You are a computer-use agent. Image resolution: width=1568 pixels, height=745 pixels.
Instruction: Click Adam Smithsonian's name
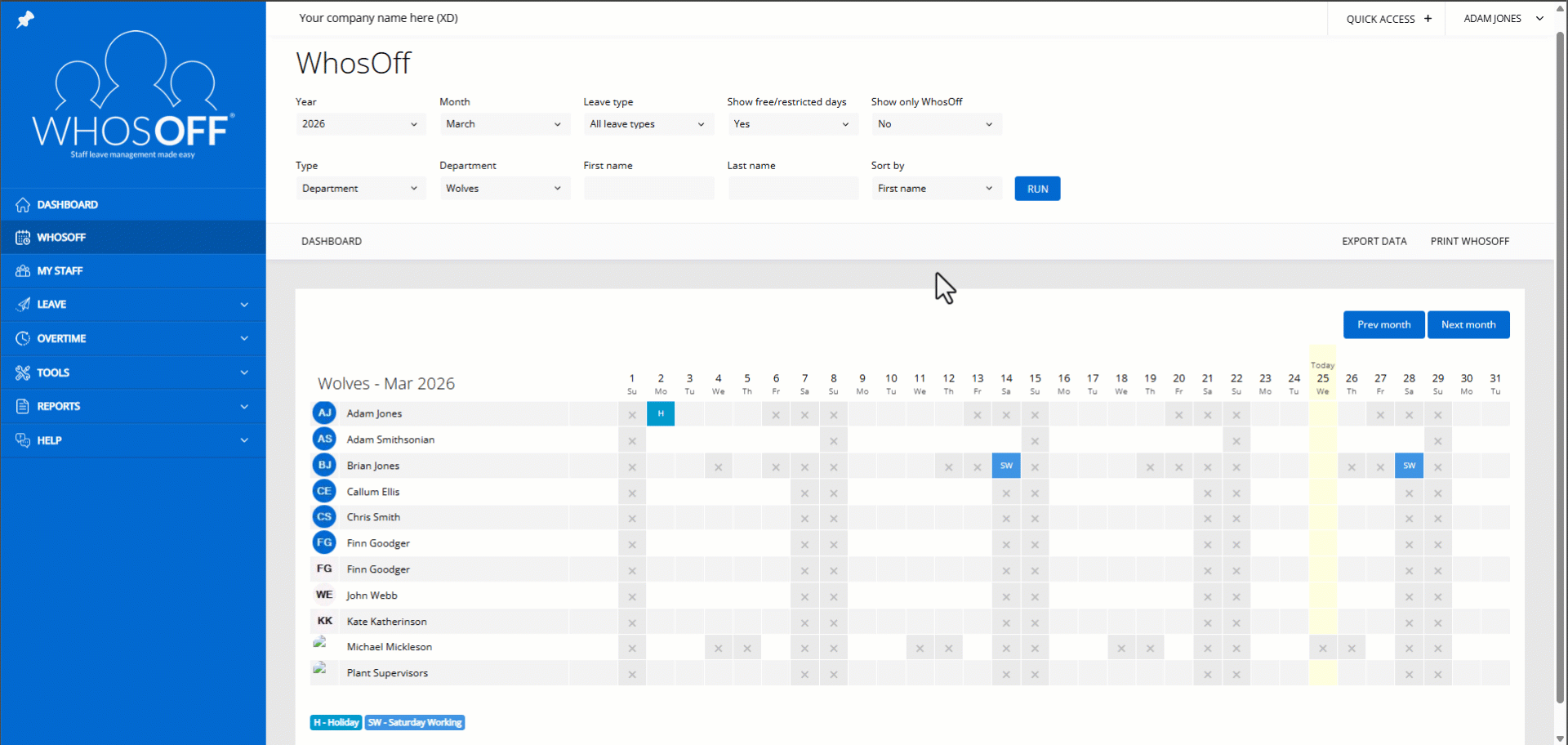click(x=390, y=439)
